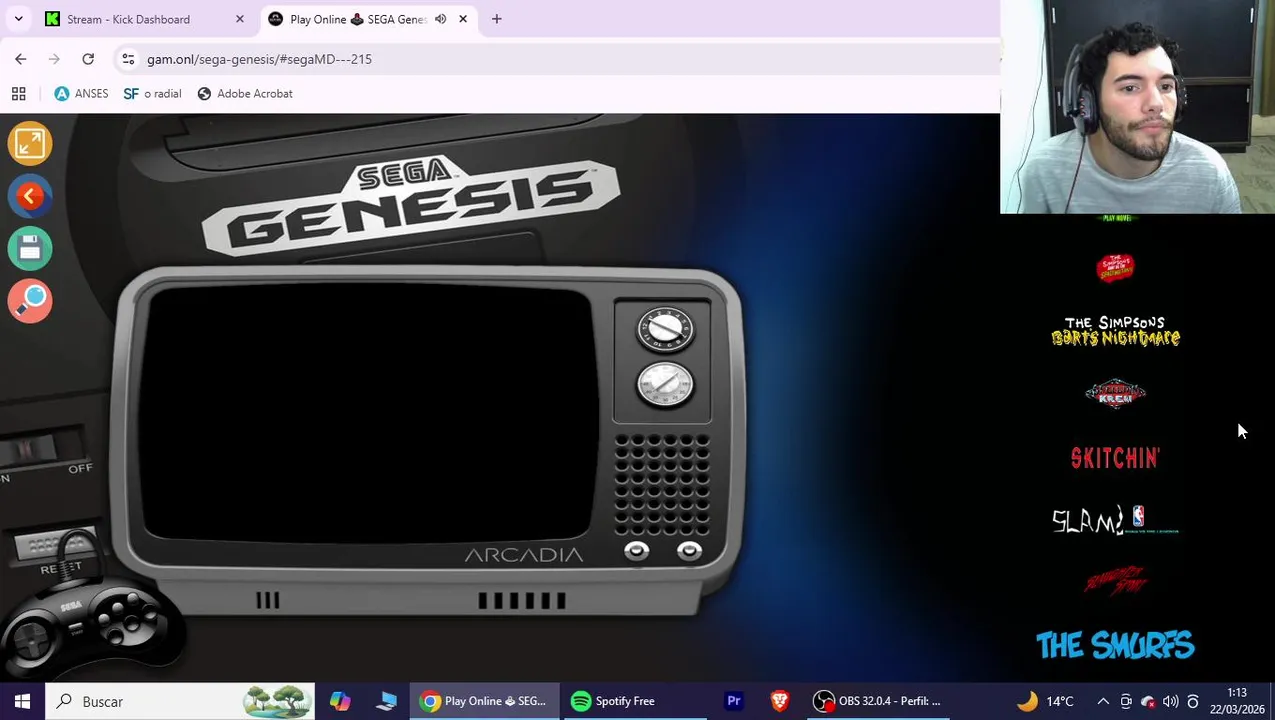Go back with the browser back arrow
The width and height of the screenshot is (1275, 720).
click(x=21, y=59)
